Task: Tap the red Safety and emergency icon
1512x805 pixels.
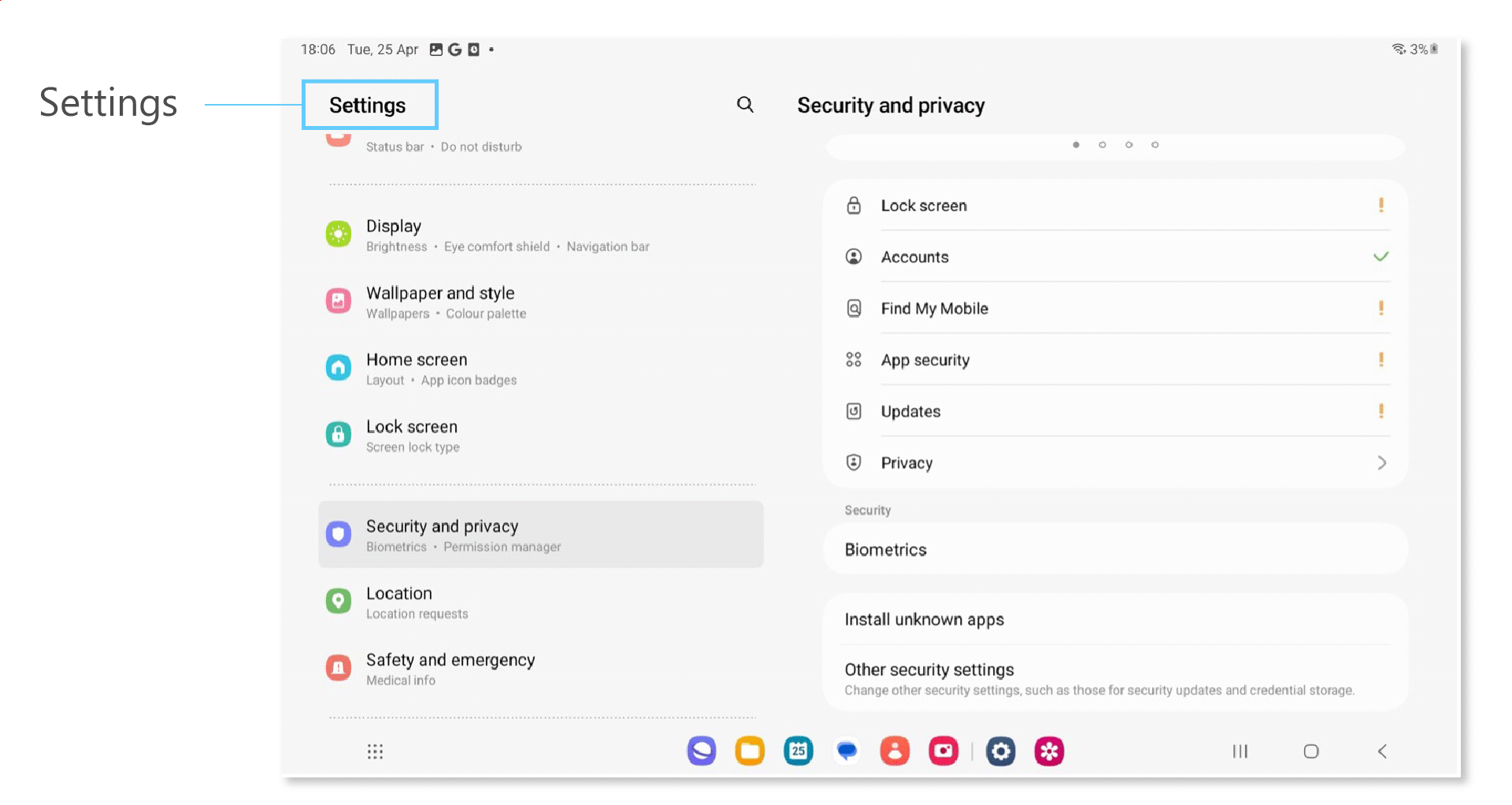Action: (339, 668)
